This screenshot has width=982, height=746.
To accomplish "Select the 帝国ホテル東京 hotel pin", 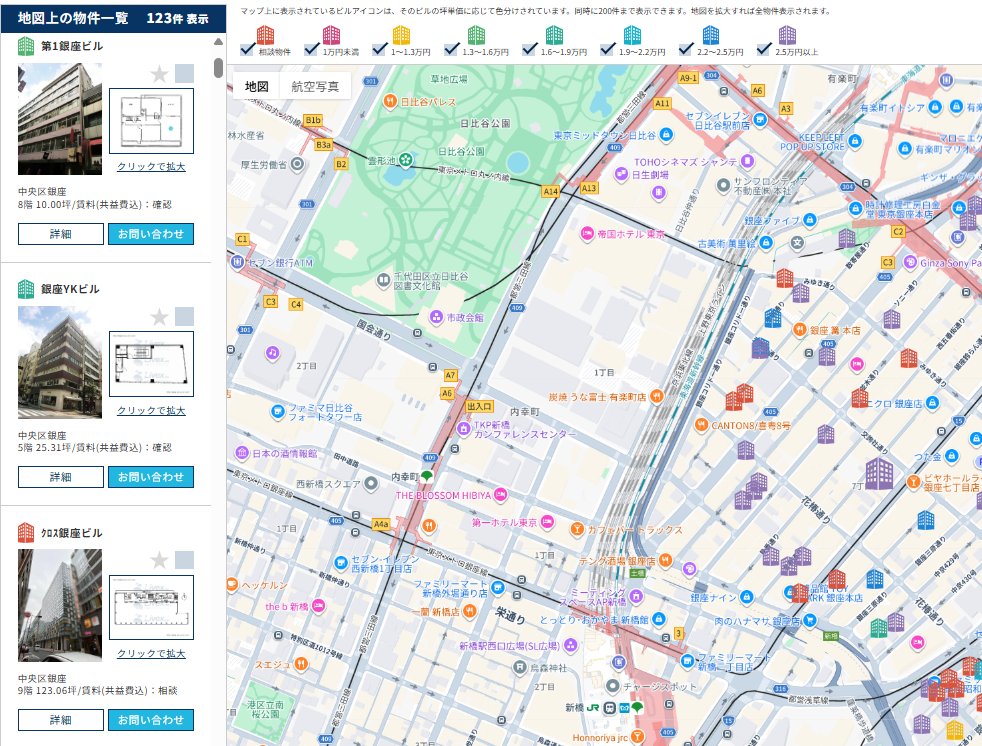I will click(587, 234).
